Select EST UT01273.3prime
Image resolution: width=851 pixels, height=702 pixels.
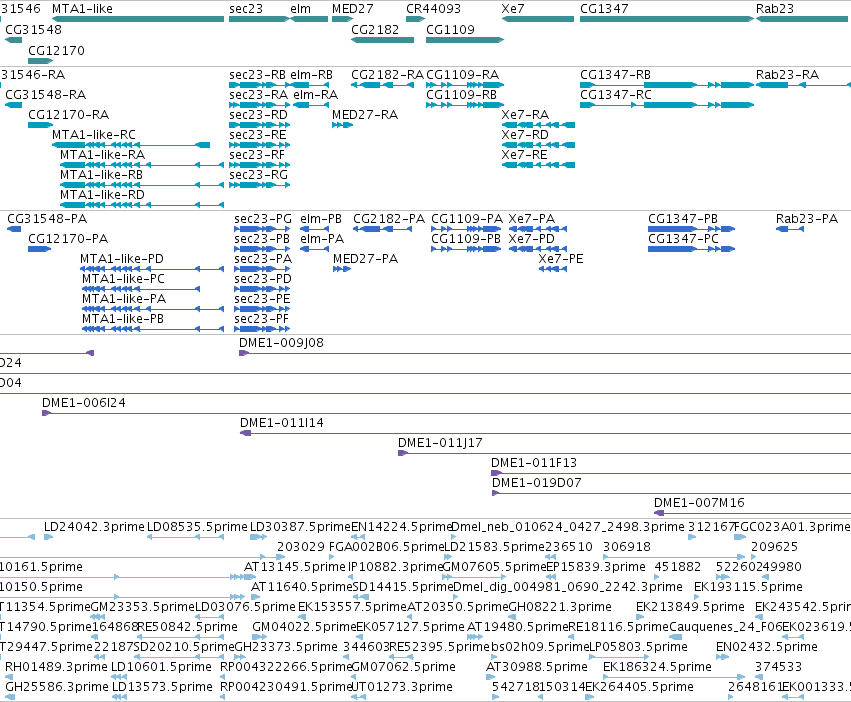pyautogui.click(x=359, y=698)
